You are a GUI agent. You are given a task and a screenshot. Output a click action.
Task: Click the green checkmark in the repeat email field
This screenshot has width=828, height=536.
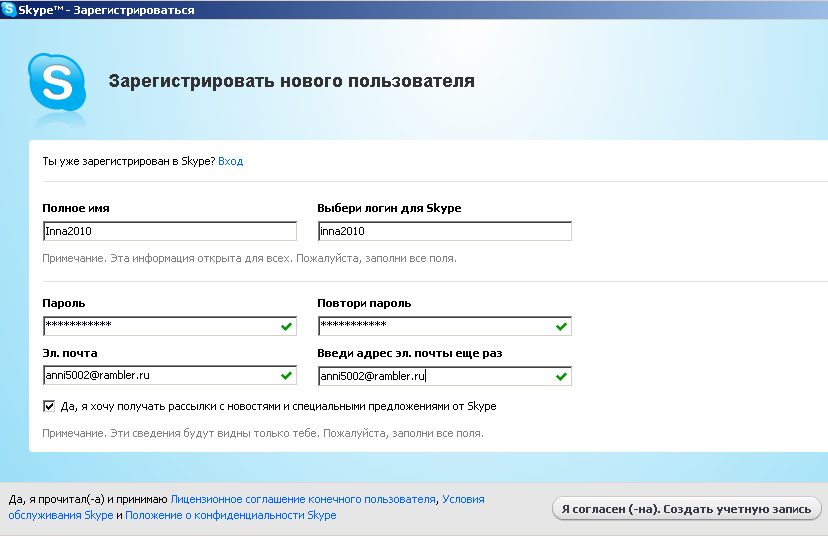pos(562,377)
